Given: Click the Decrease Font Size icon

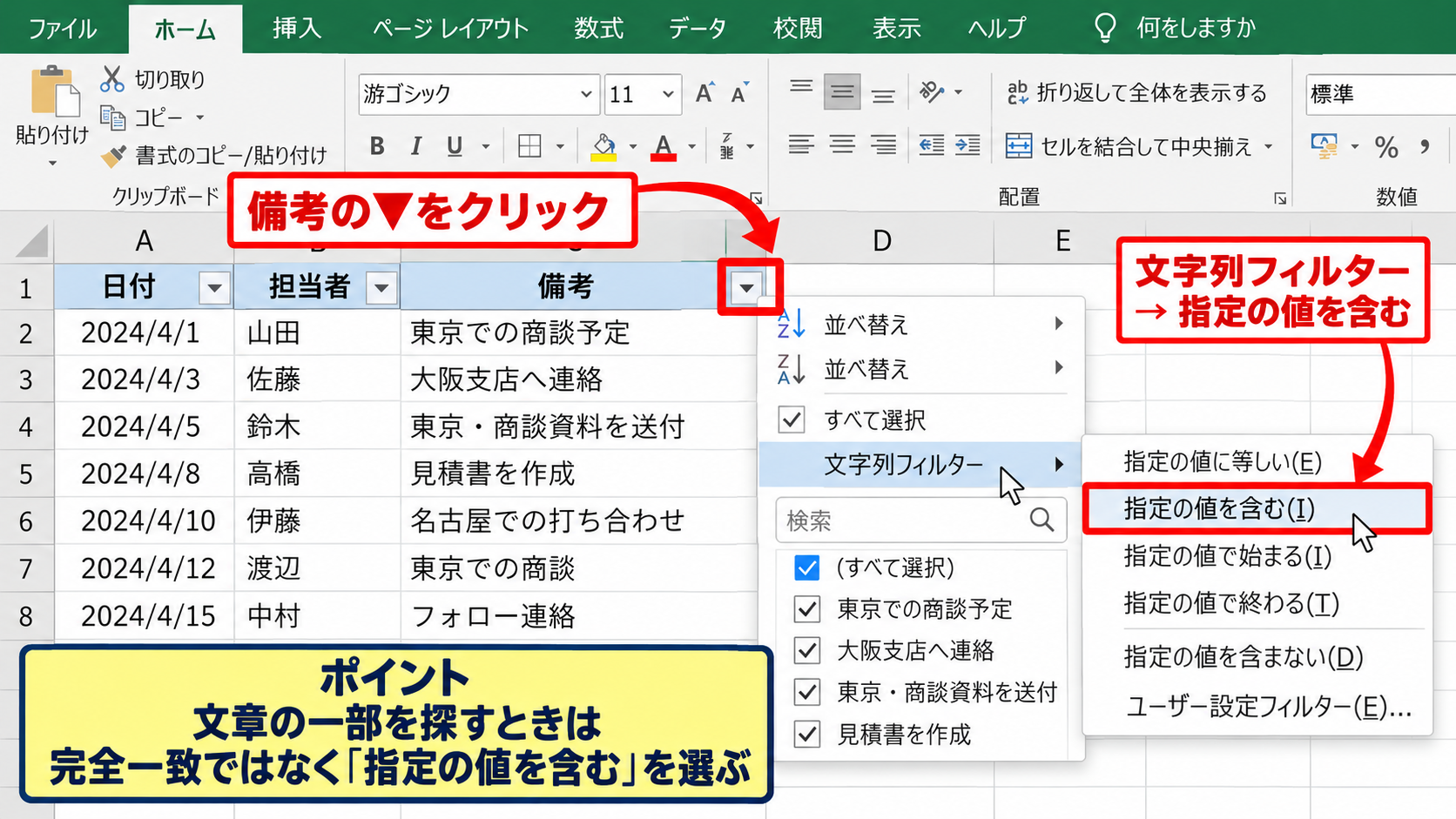Looking at the screenshot, I should pos(740,93).
